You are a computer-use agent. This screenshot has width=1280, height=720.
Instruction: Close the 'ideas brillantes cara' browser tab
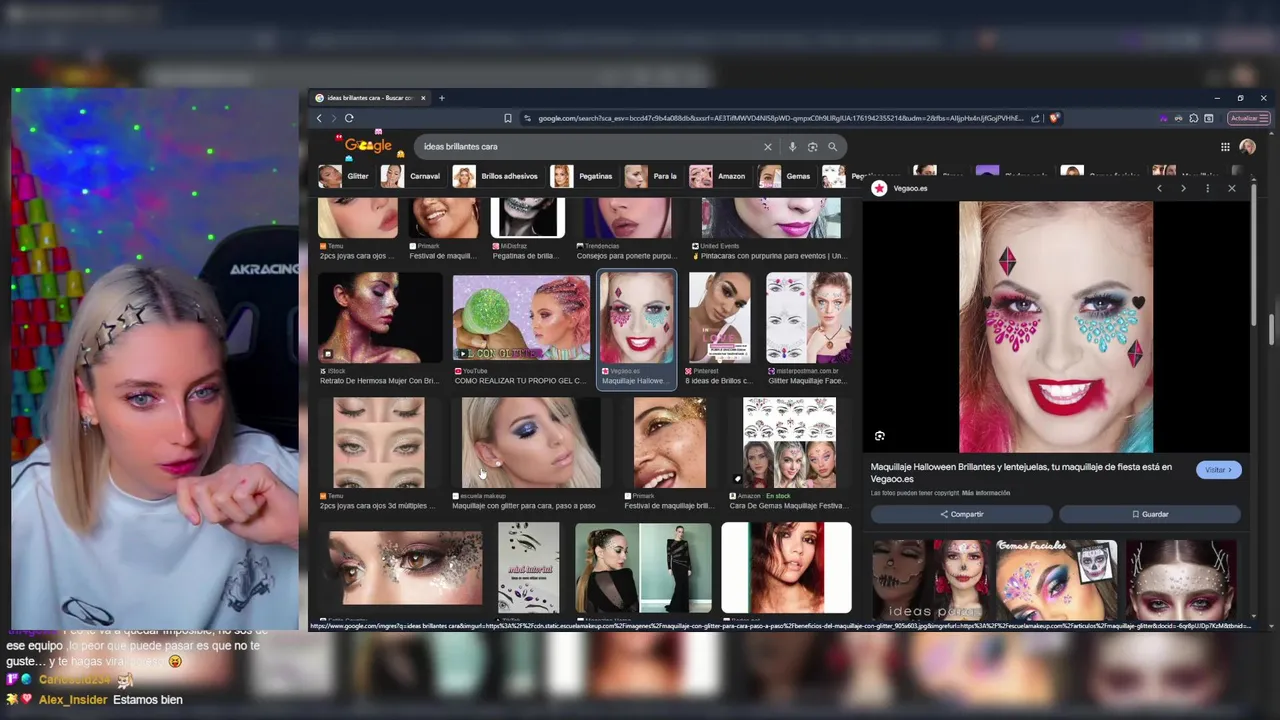coord(423,98)
